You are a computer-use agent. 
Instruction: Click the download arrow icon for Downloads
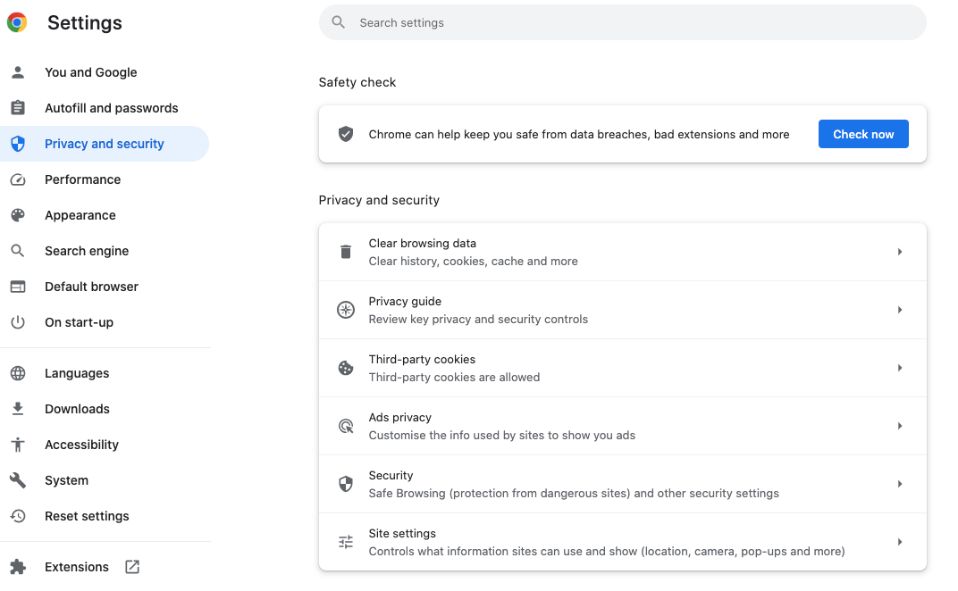(18, 408)
